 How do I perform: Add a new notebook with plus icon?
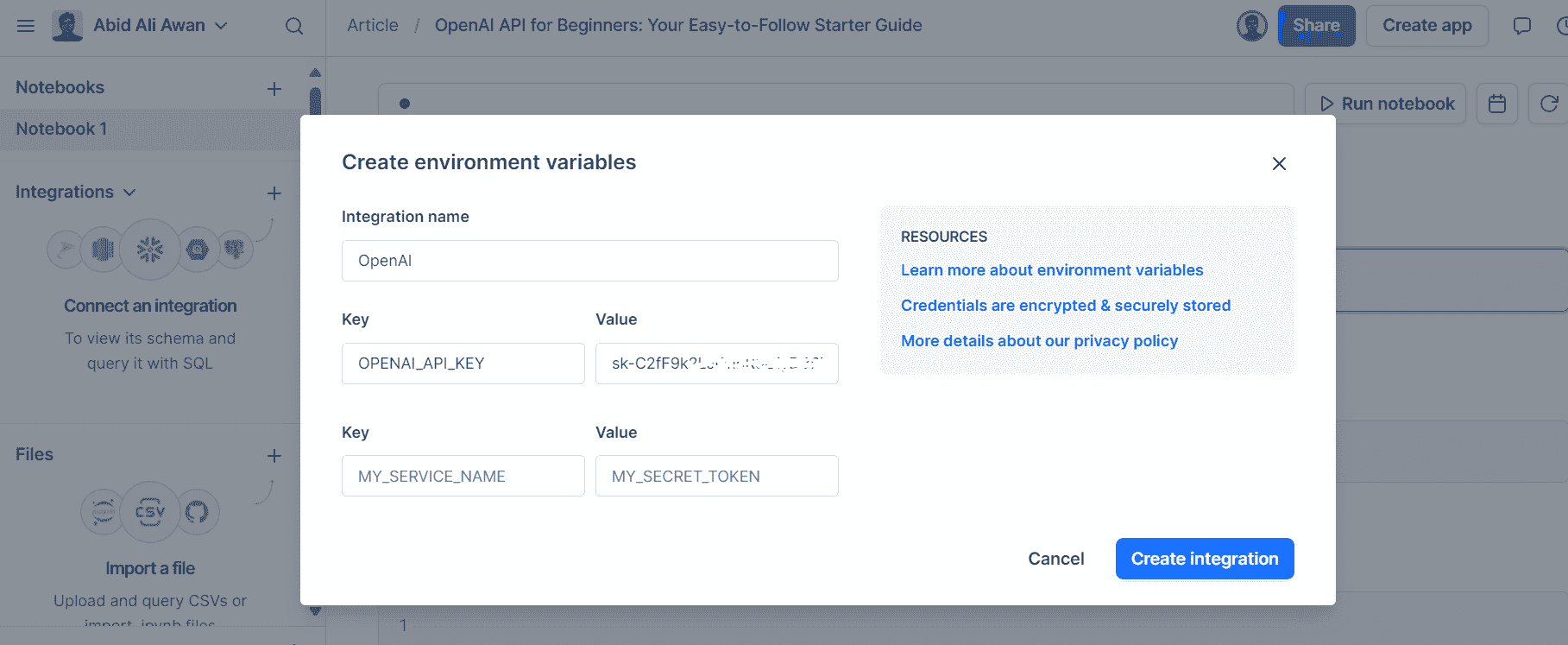click(x=274, y=88)
